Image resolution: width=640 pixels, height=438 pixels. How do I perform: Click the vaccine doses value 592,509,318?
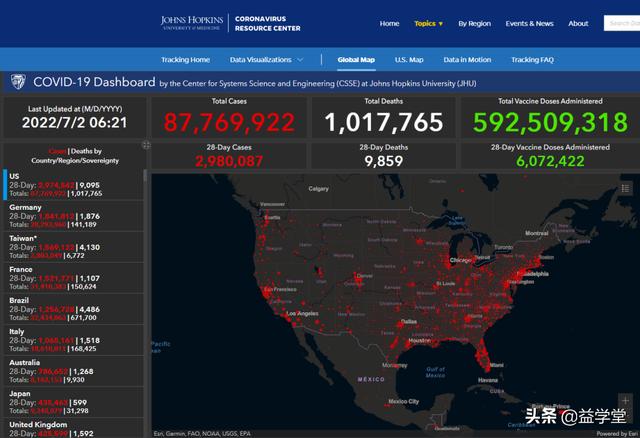coord(550,122)
